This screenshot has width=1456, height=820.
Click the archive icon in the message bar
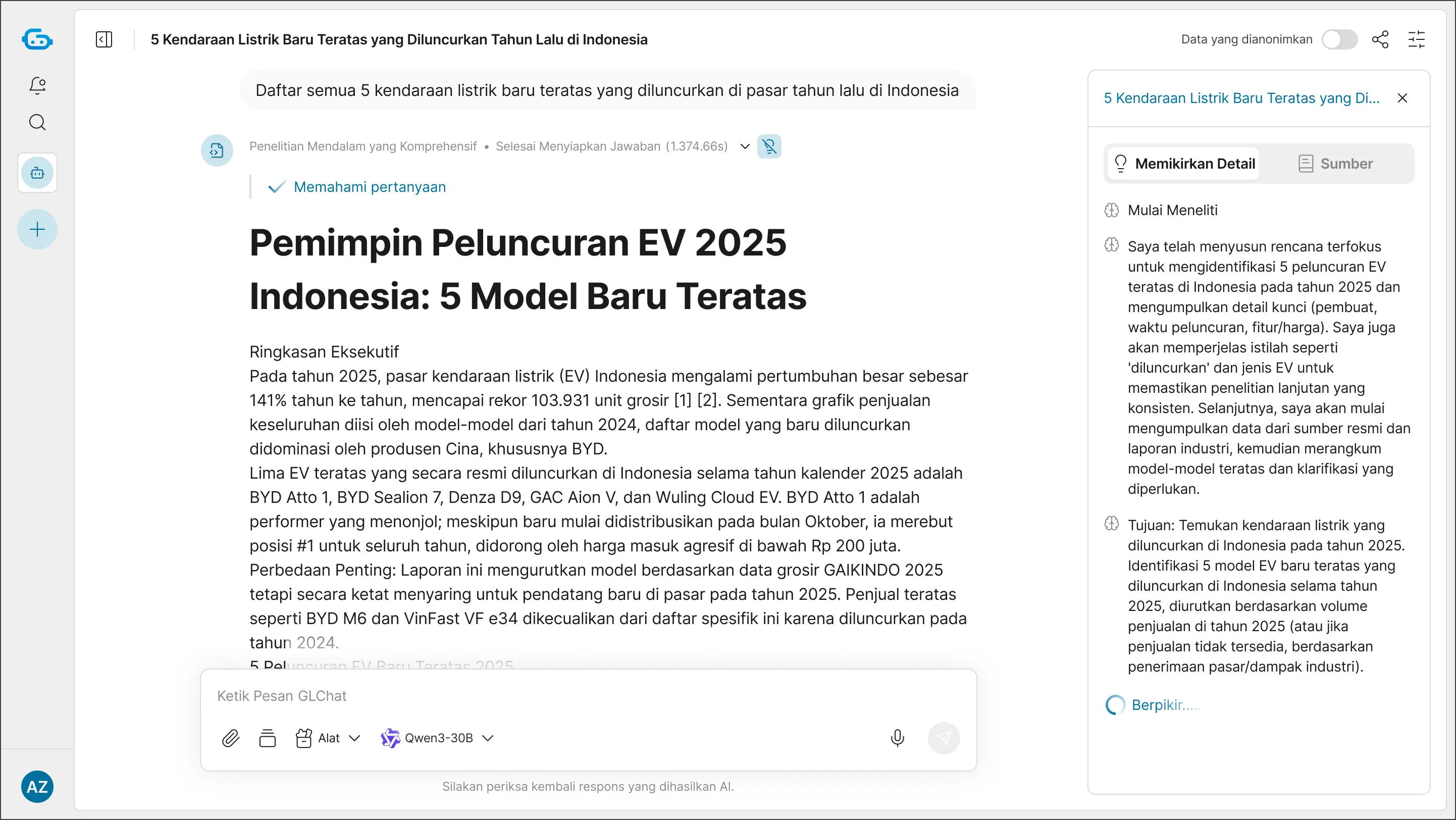tap(267, 738)
